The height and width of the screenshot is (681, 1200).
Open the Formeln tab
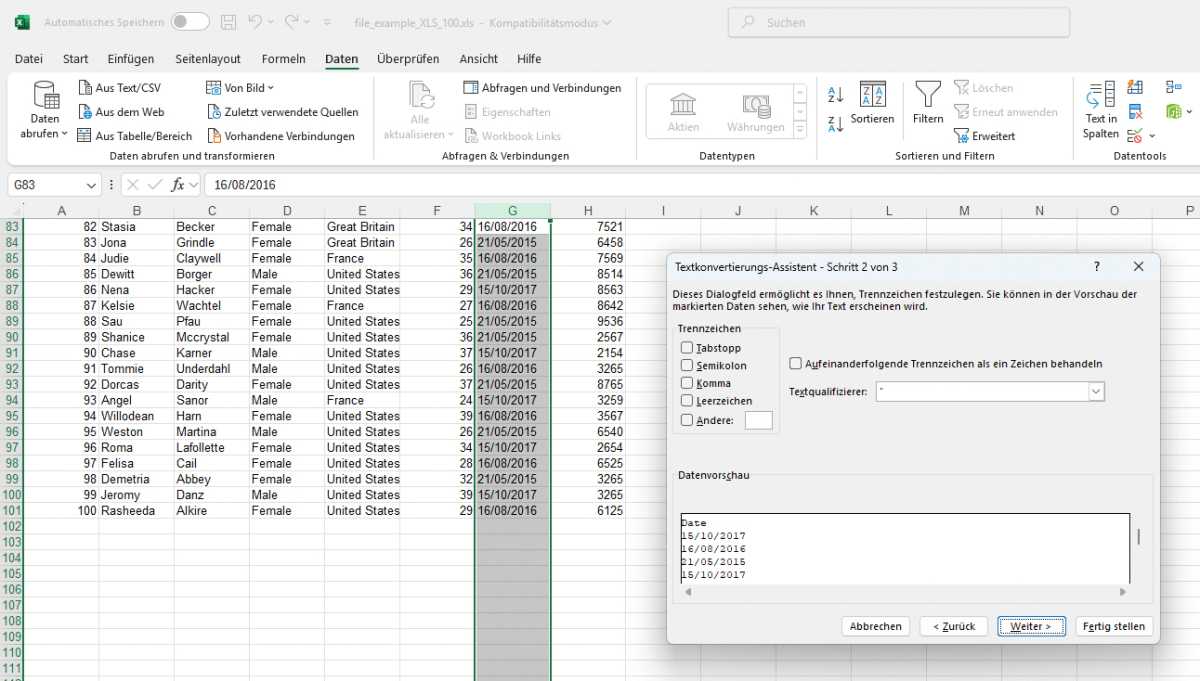(x=284, y=59)
